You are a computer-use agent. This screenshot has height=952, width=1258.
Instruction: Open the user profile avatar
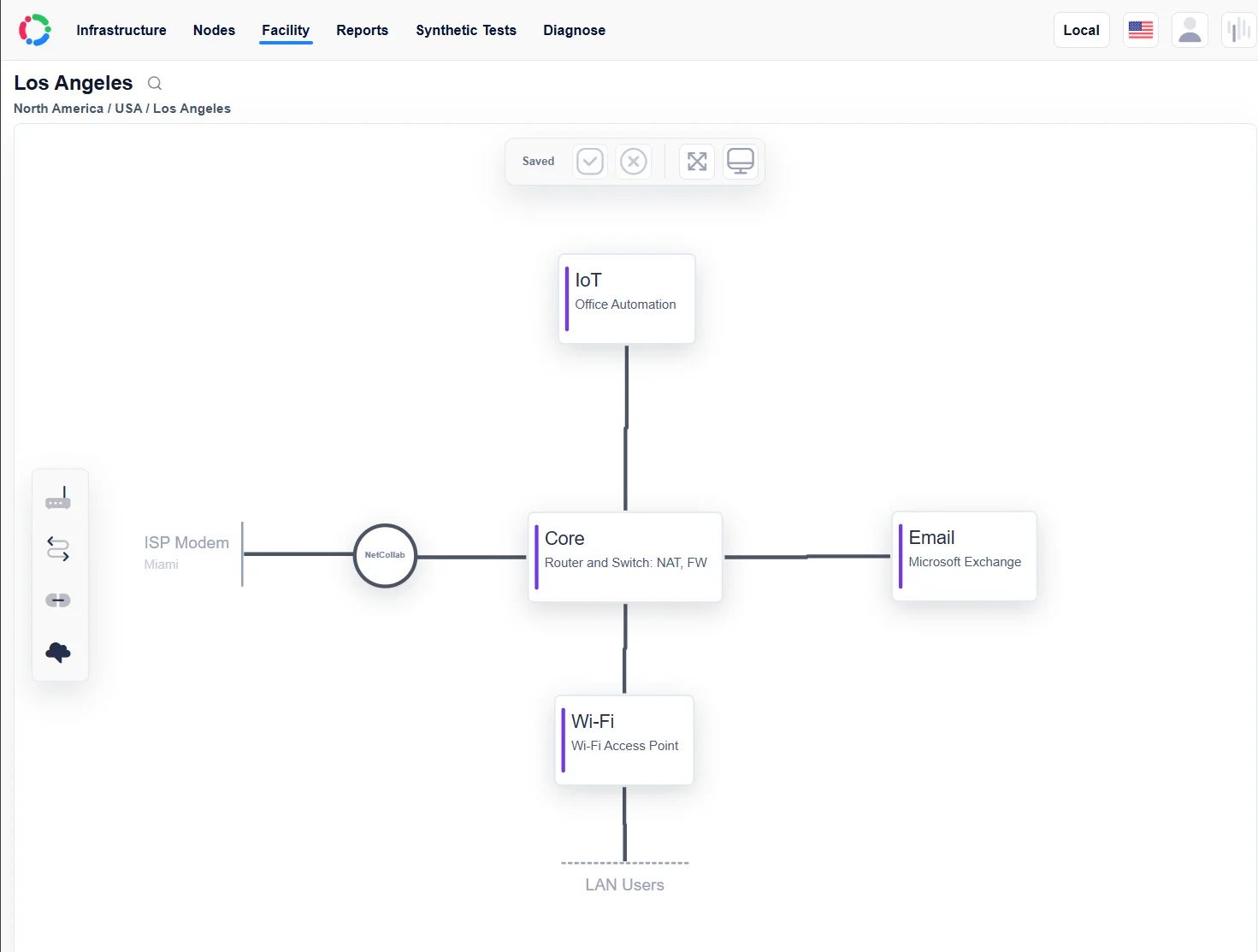1190,30
